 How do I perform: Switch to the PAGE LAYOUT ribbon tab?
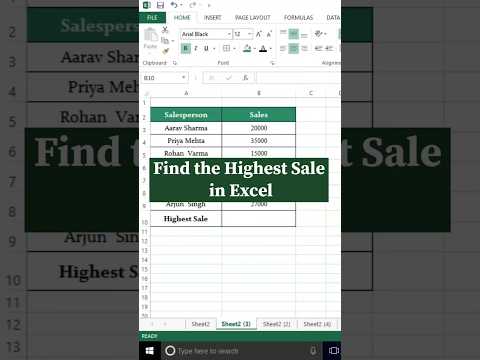[252, 17]
